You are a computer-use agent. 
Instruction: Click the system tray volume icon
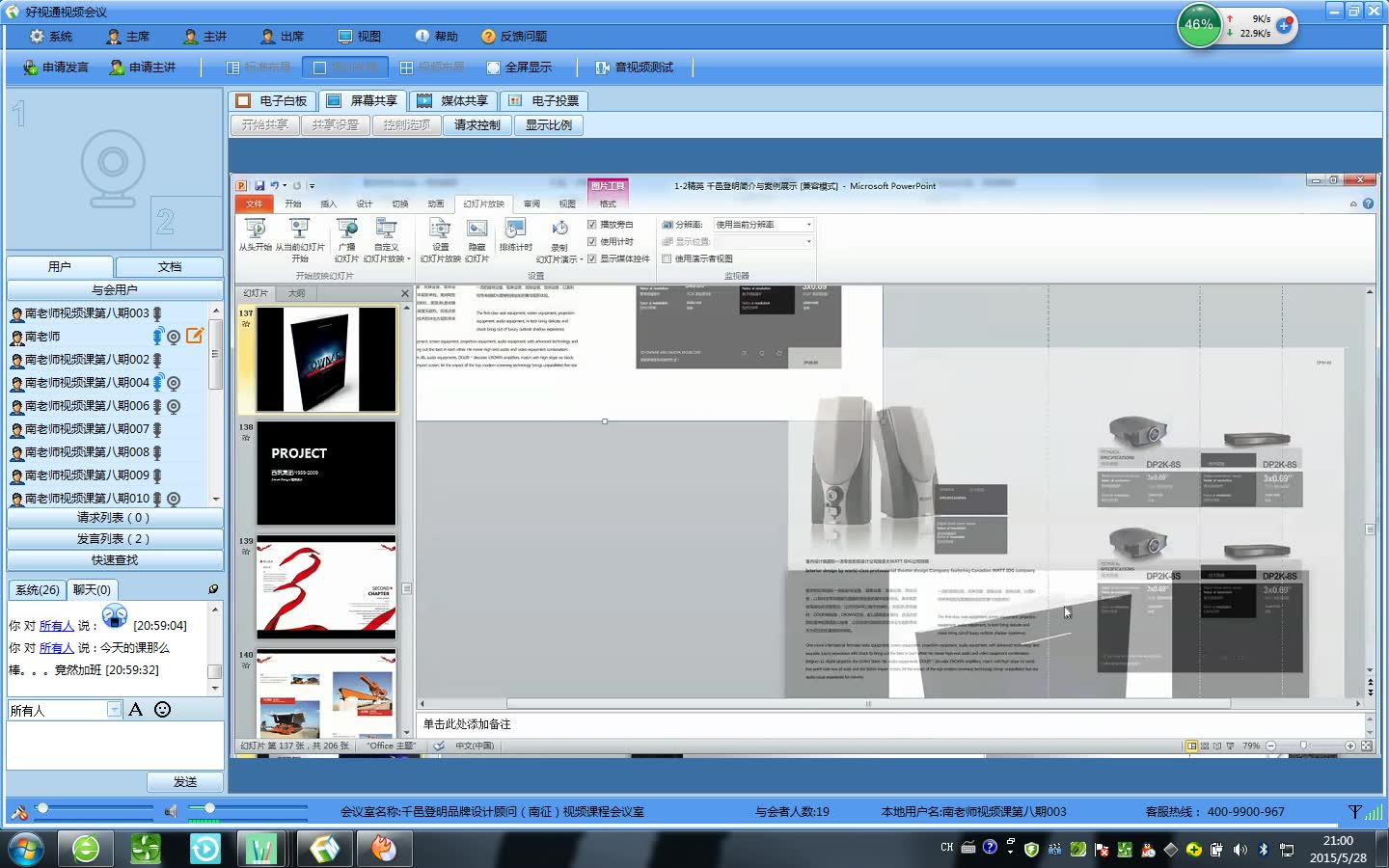pyautogui.click(x=1240, y=850)
